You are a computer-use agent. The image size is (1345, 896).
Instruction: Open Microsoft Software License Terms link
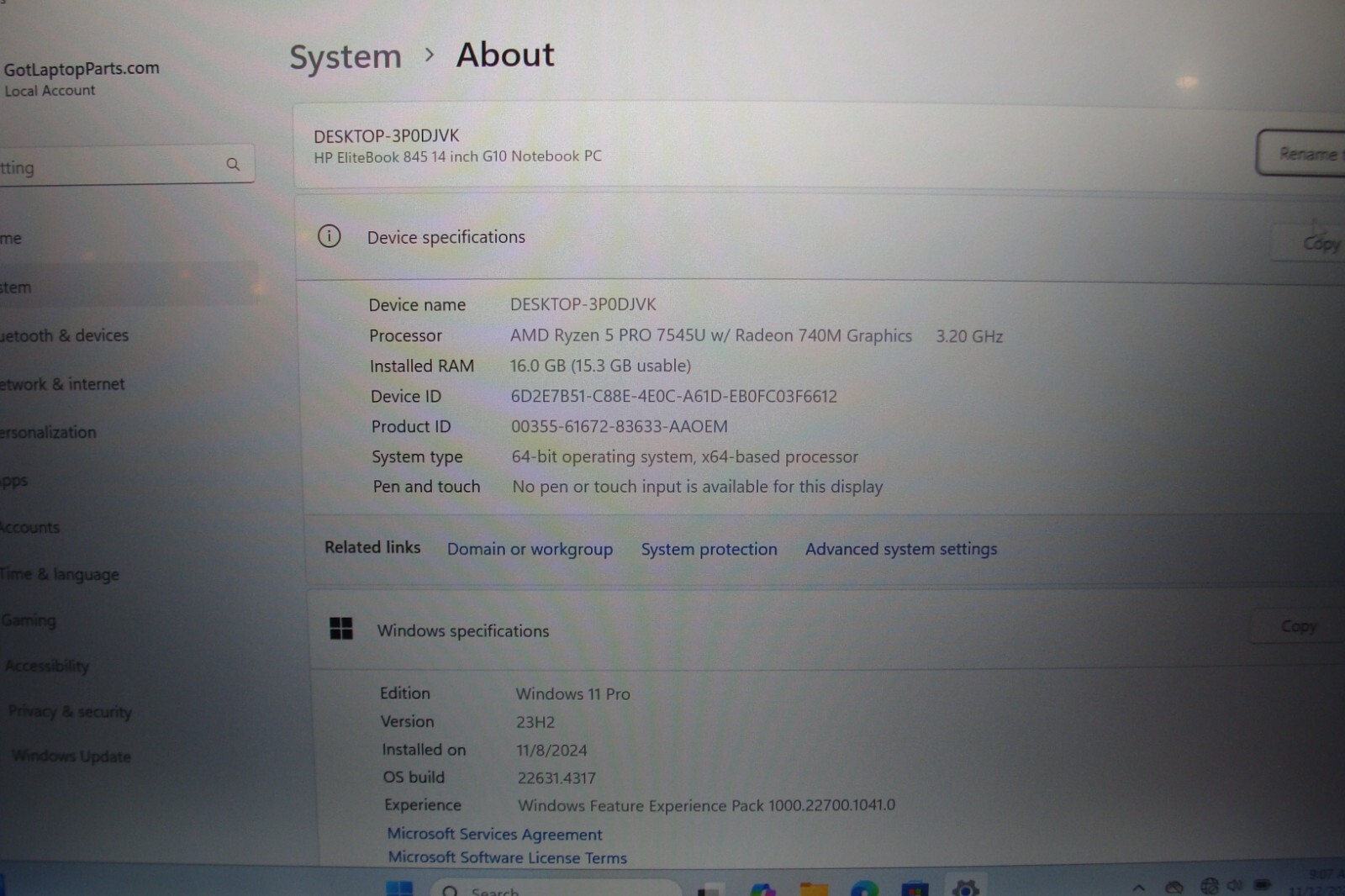pyautogui.click(x=507, y=857)
